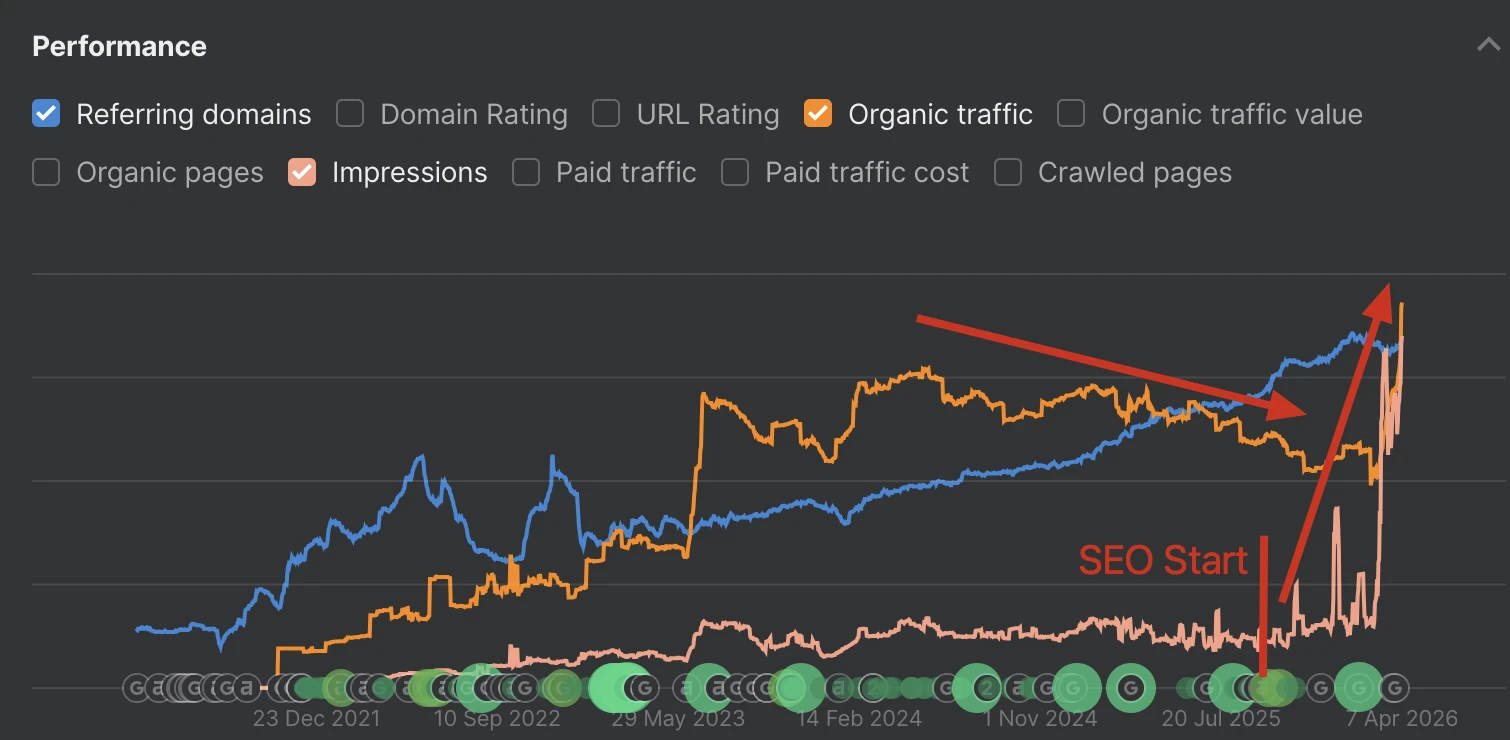1510x740 pixels.
Task: Uncheck the Referring domains checkbox
Action: coord(46,114)
